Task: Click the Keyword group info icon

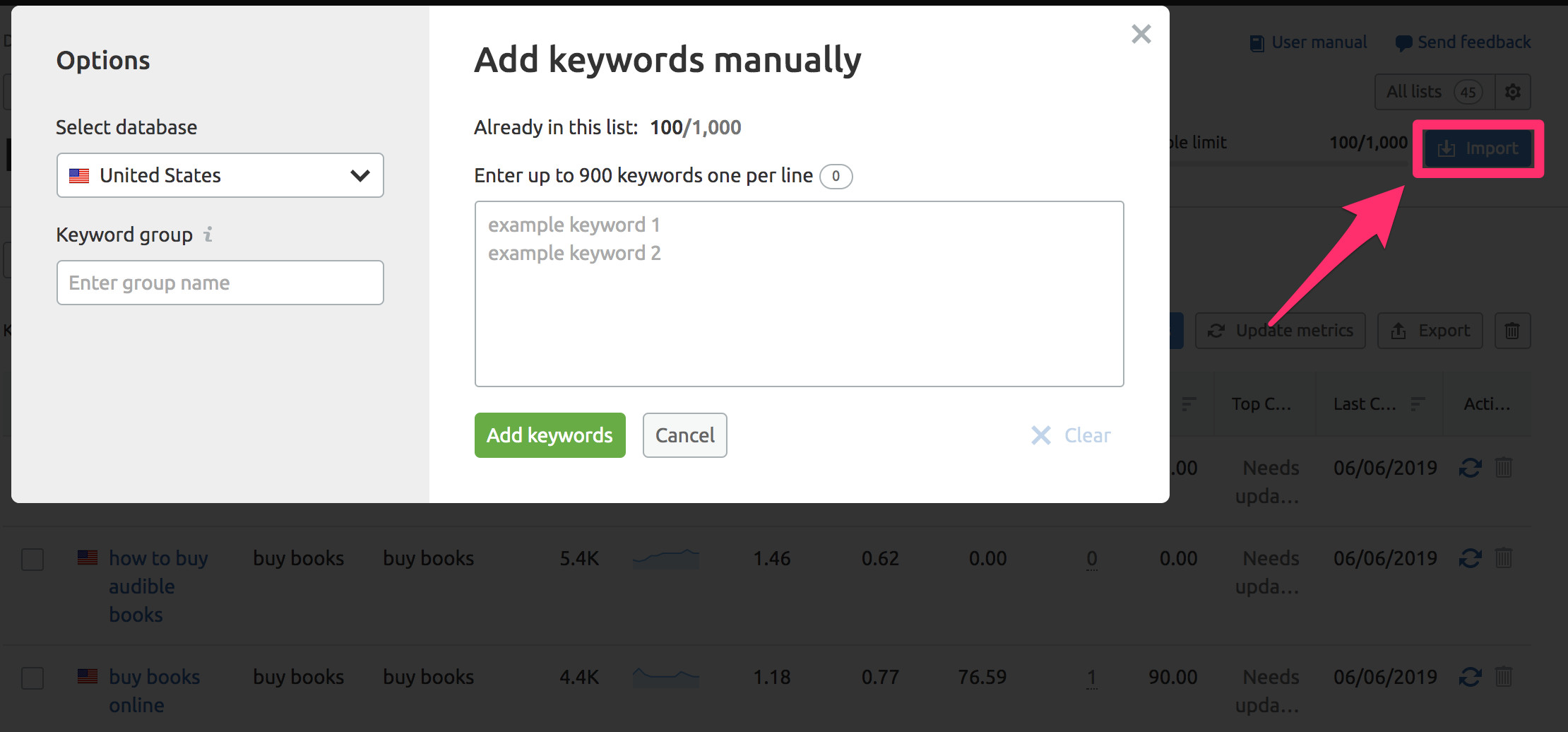Action: [x=208, y=235]
